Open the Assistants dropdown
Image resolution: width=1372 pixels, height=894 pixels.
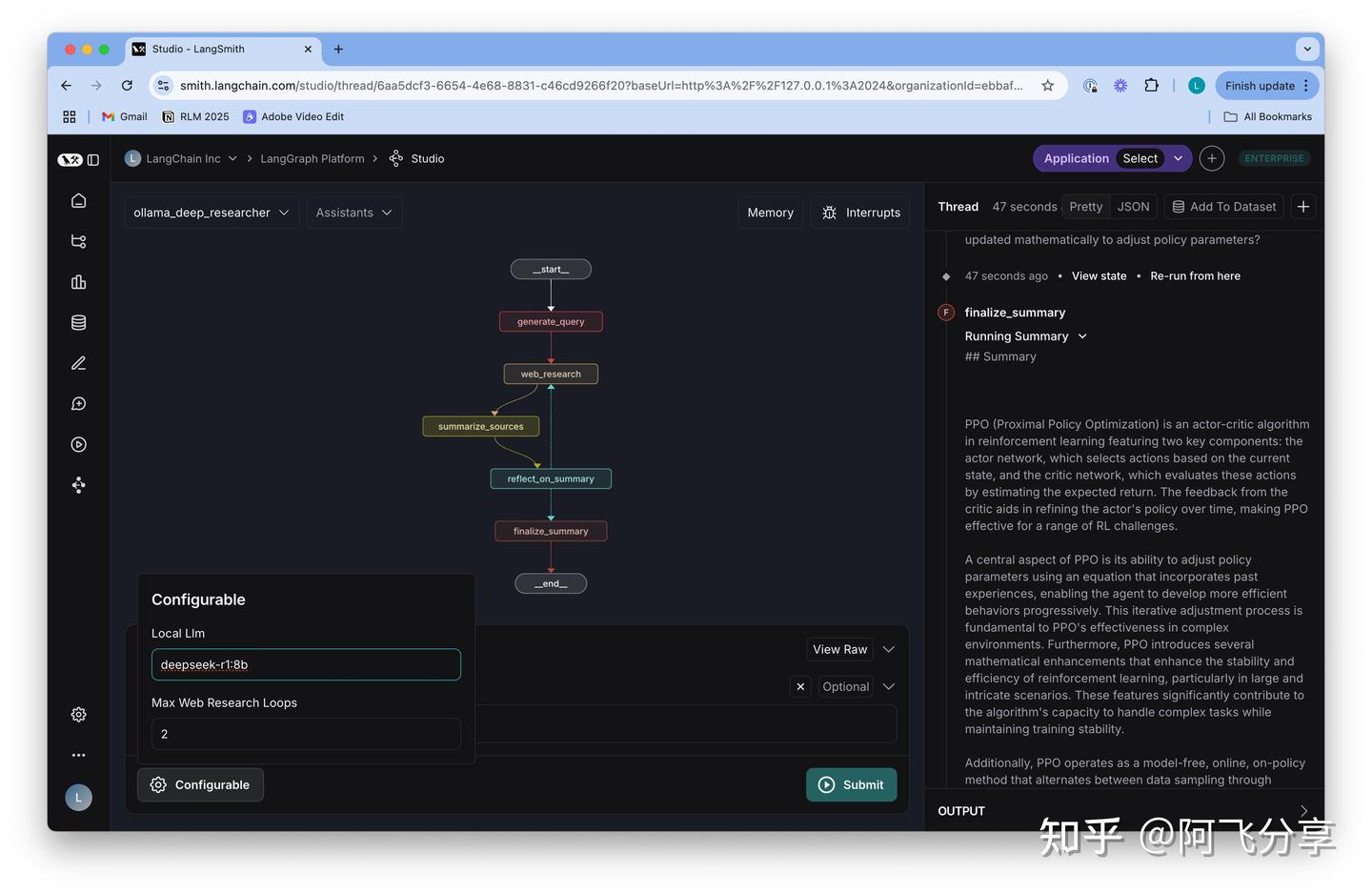pyautogui.click(x=354, y=213)
